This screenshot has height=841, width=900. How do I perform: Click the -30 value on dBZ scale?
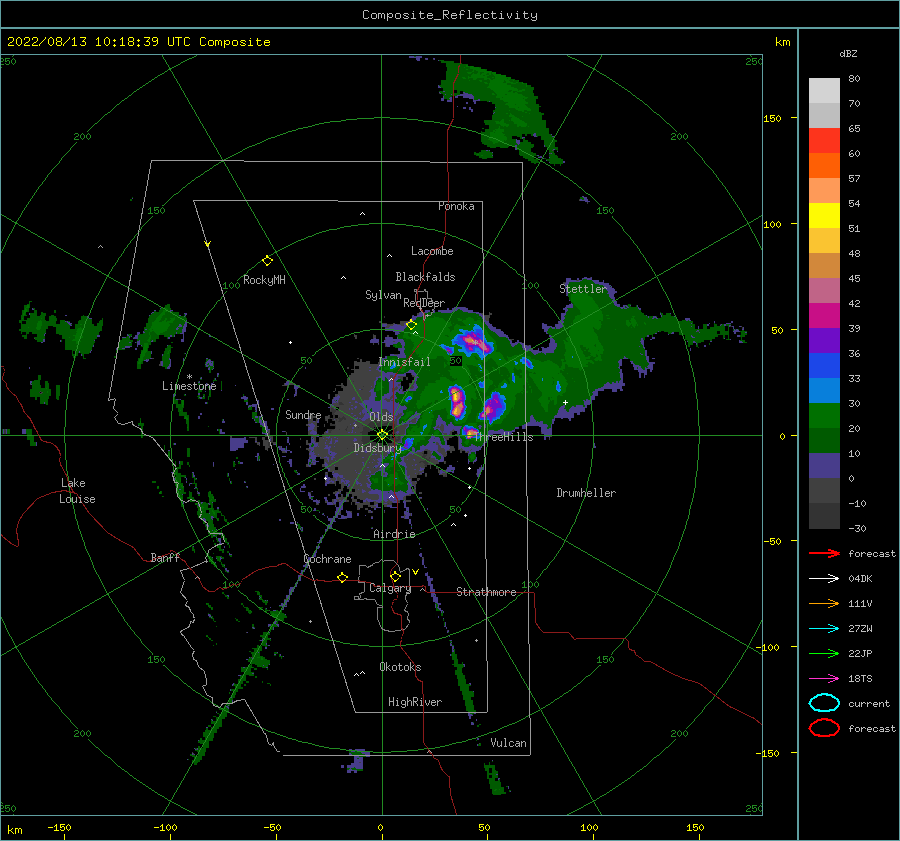857,529
